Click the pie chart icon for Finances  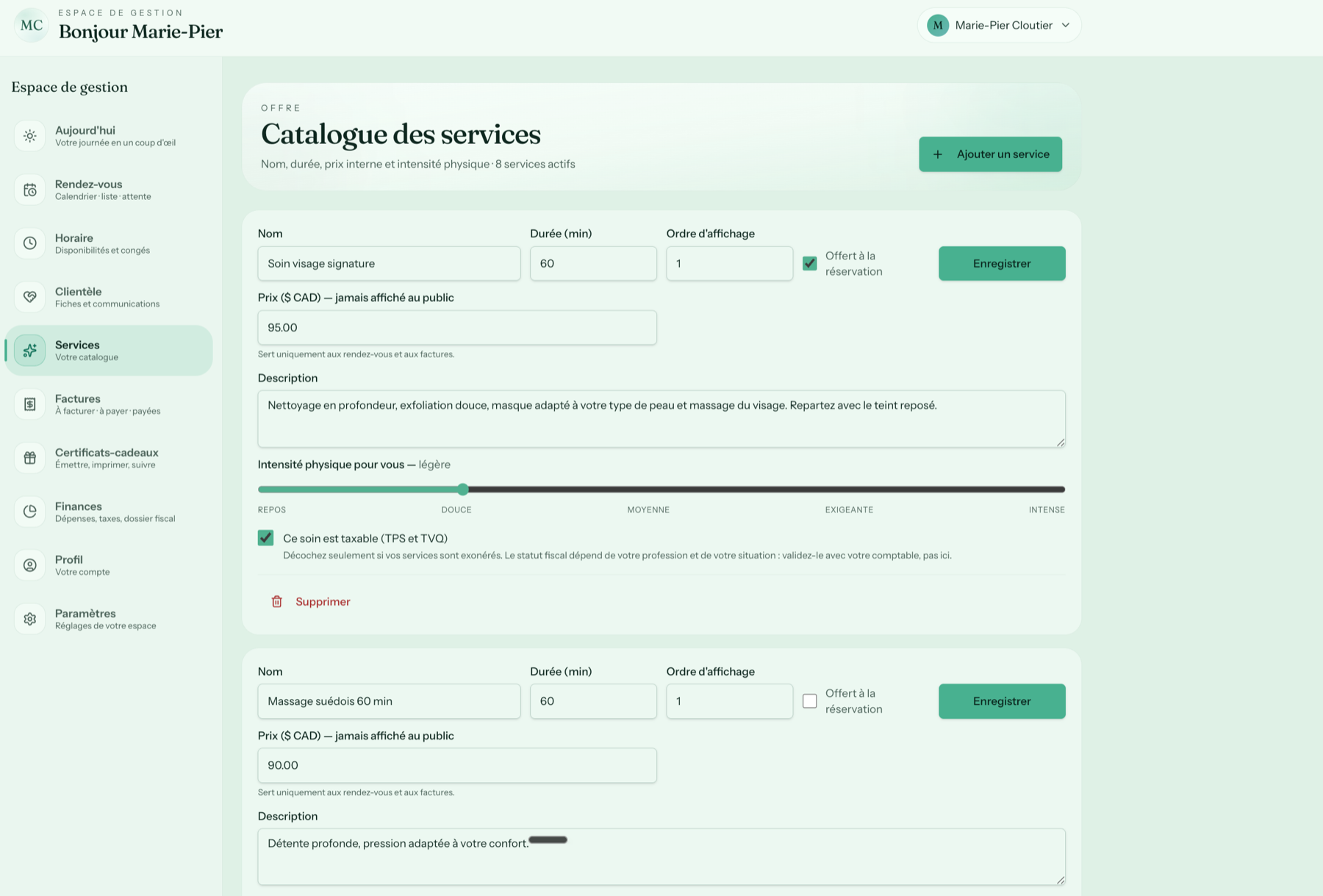(30, 512)
